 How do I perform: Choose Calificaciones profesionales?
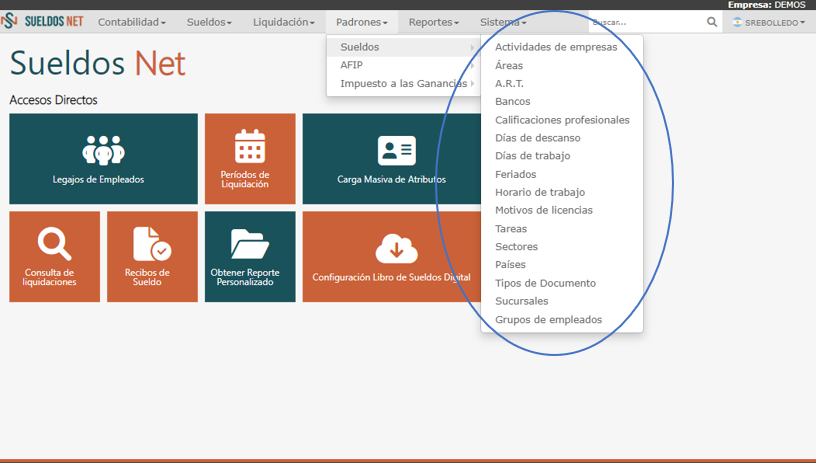[562, 120]
